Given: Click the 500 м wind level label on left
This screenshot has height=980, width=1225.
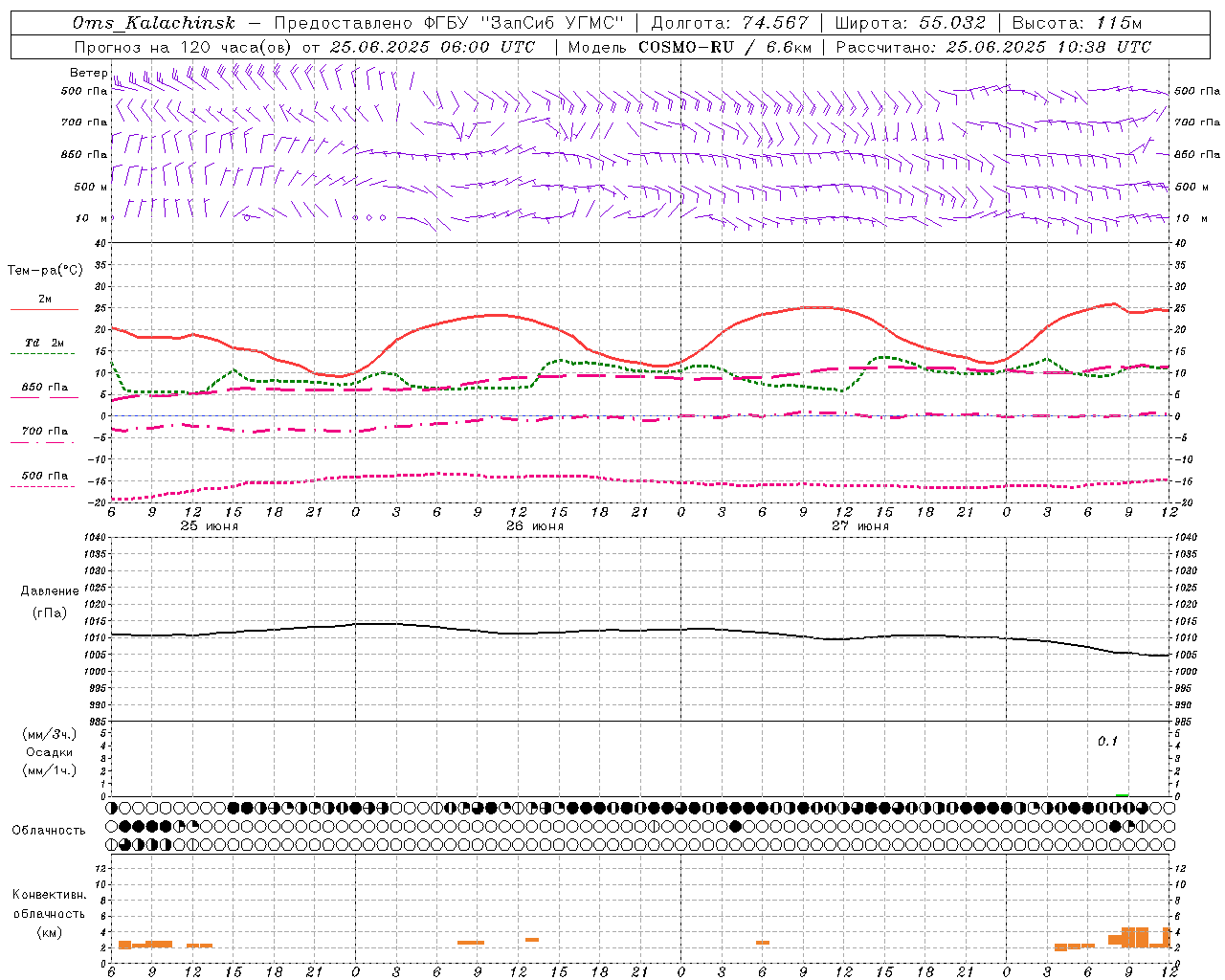Looking at the screenshot, I should pos(91,187).
